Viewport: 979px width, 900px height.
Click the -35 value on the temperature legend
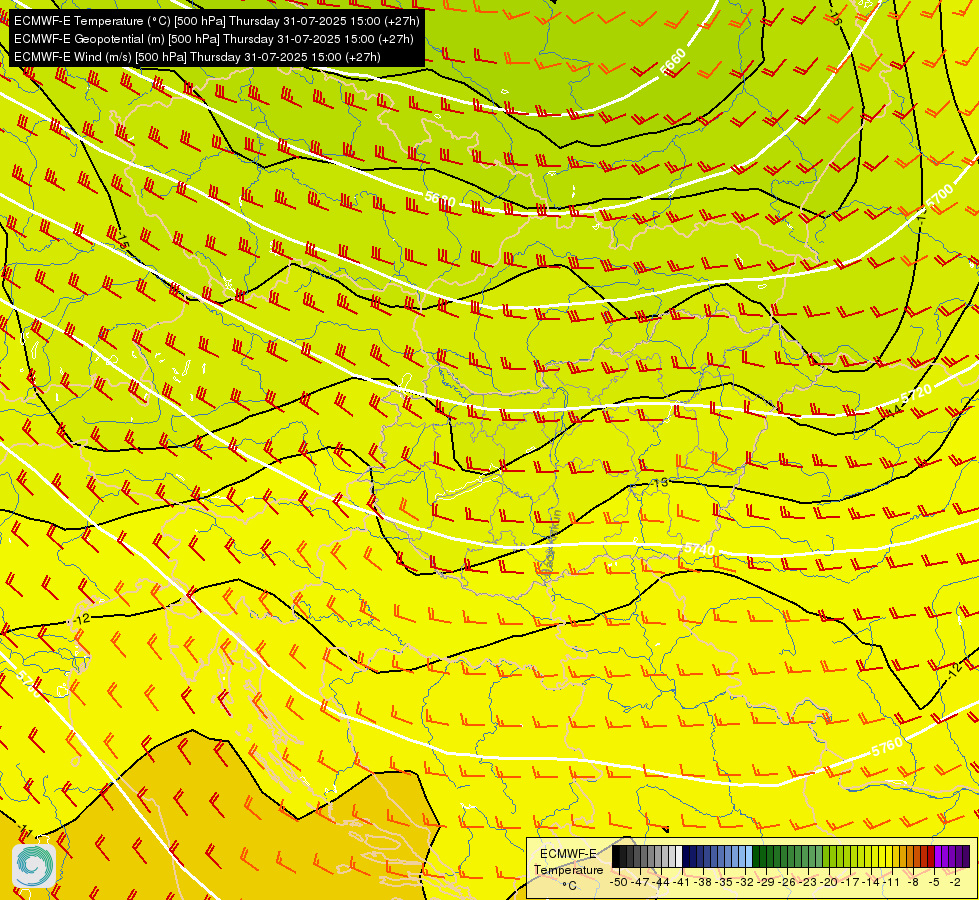click(724, 883)
